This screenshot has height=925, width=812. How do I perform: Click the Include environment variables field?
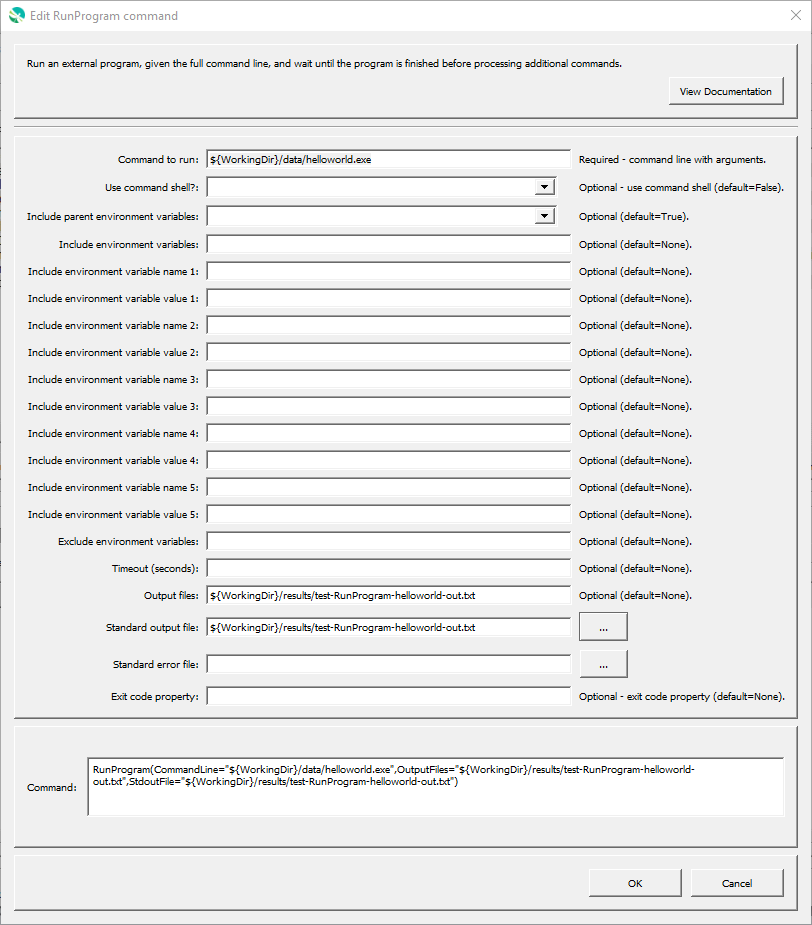pyautogui.click(x=388, y=244)
